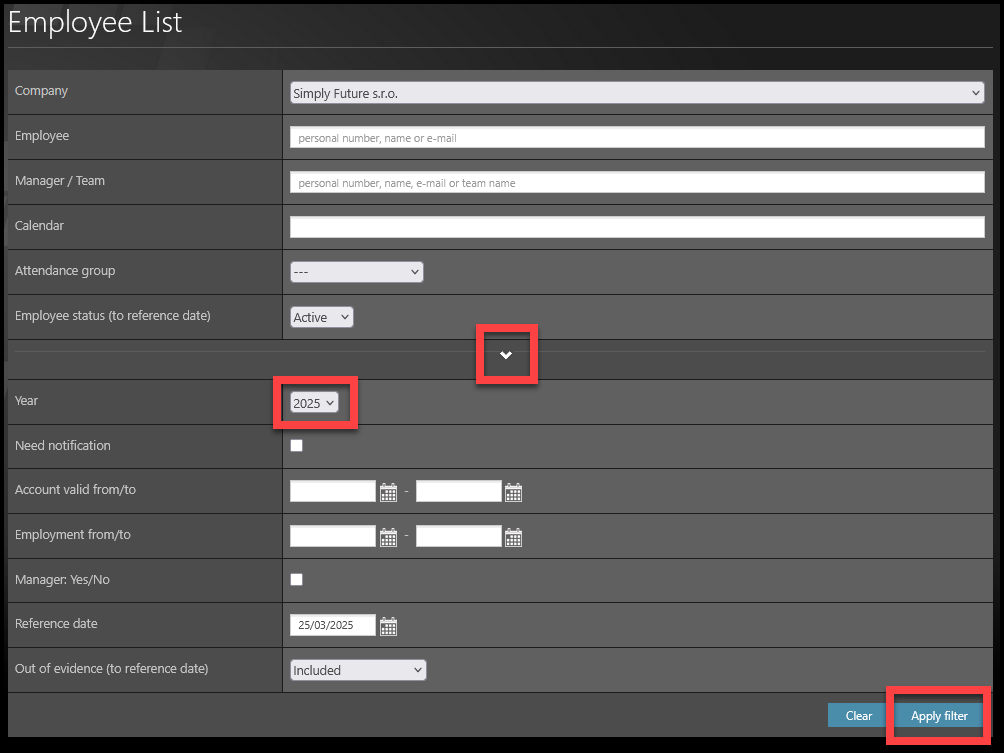This screenshot has height=753, width=1004.
Task: Open the Company dropdown showing Simply Future s.r.o.
Action: (636, 93)
